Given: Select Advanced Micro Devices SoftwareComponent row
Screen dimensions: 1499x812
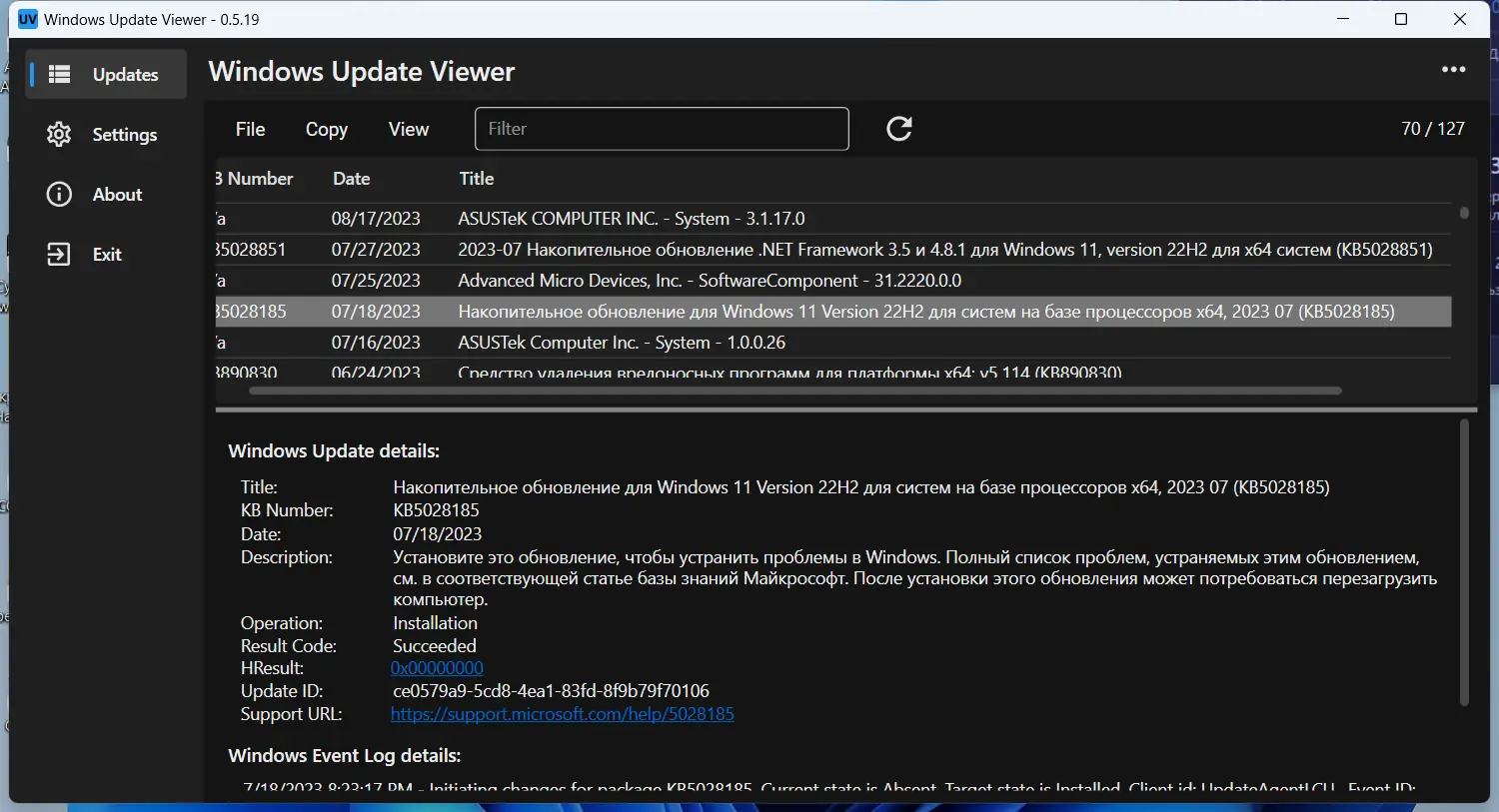Looking at the screenshot, I should [833, 281].
